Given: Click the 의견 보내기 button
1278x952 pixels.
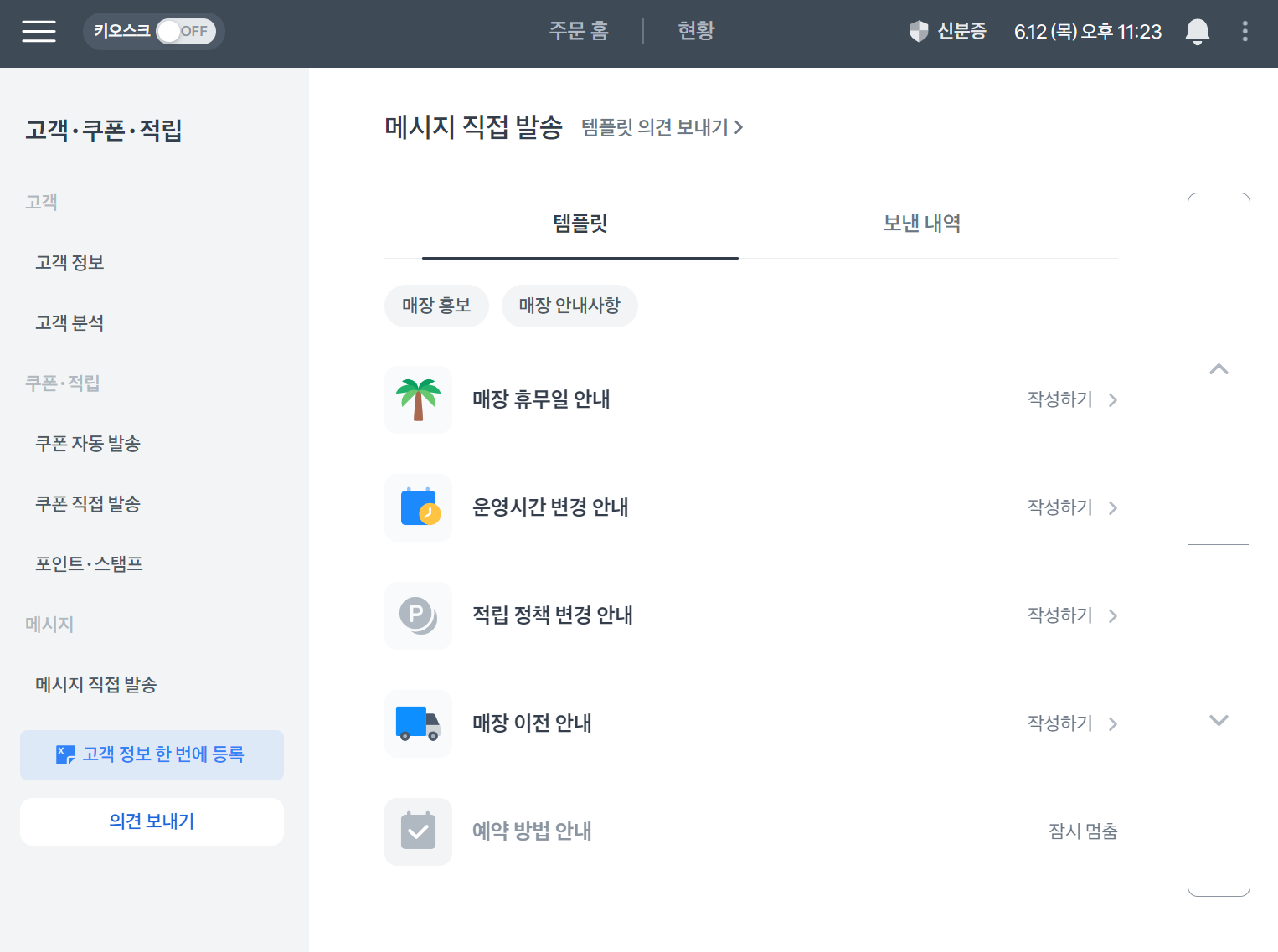Looking at the screenshot, I should coord(152,821).
